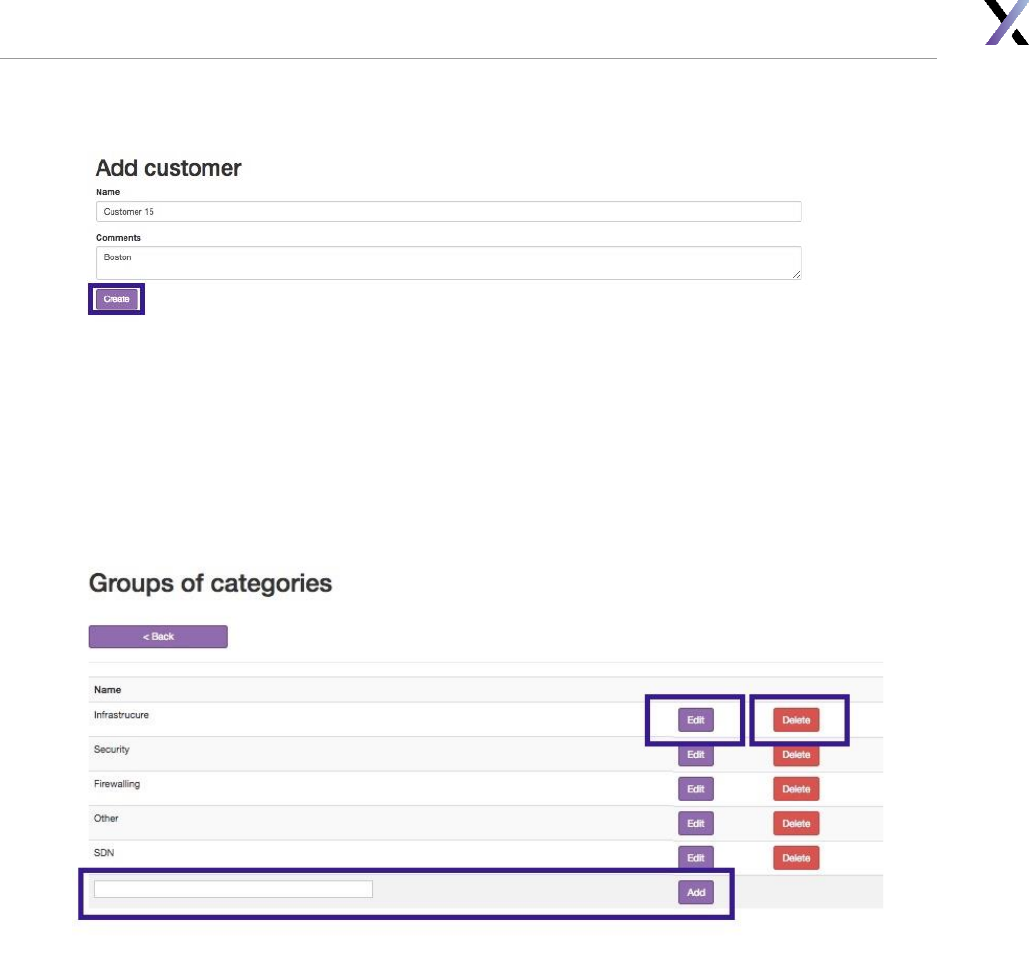Screen dimensions: 1029x966
Task: Click inside the Comments text area
Action: pos(448,263)
